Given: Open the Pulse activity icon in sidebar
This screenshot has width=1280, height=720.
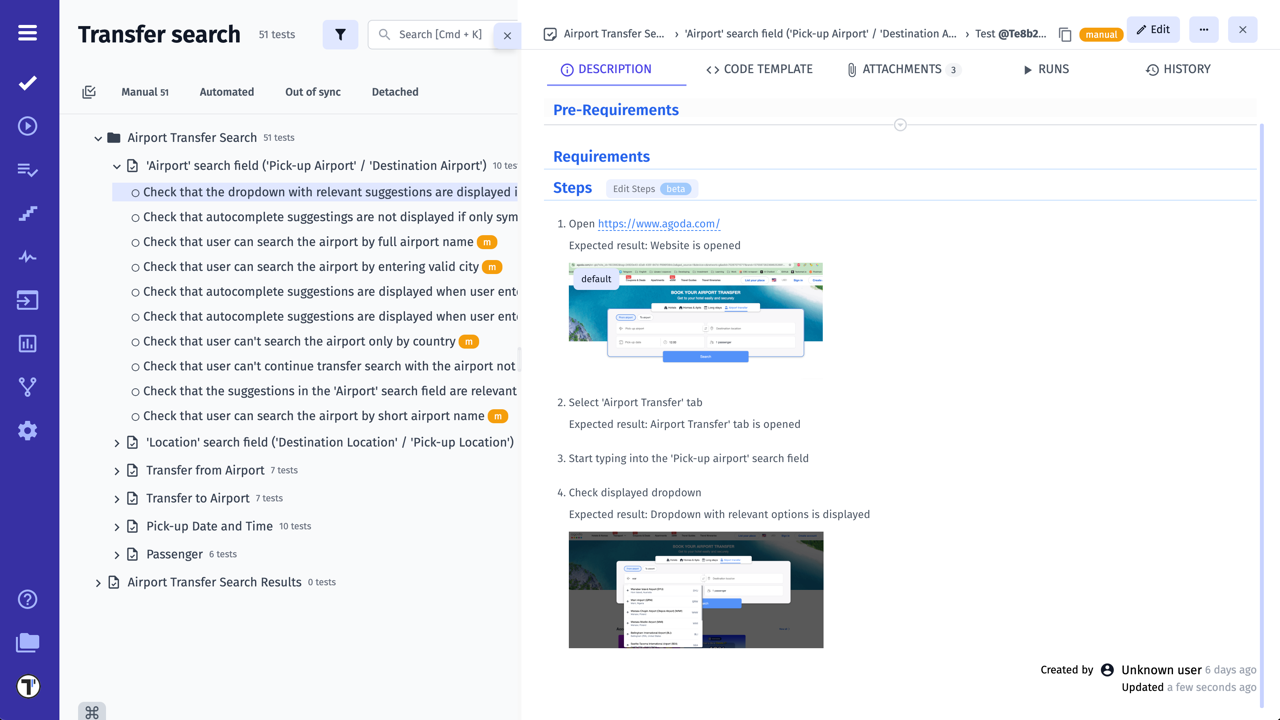Looking at the screenshot, I should (x=28, y=257).
